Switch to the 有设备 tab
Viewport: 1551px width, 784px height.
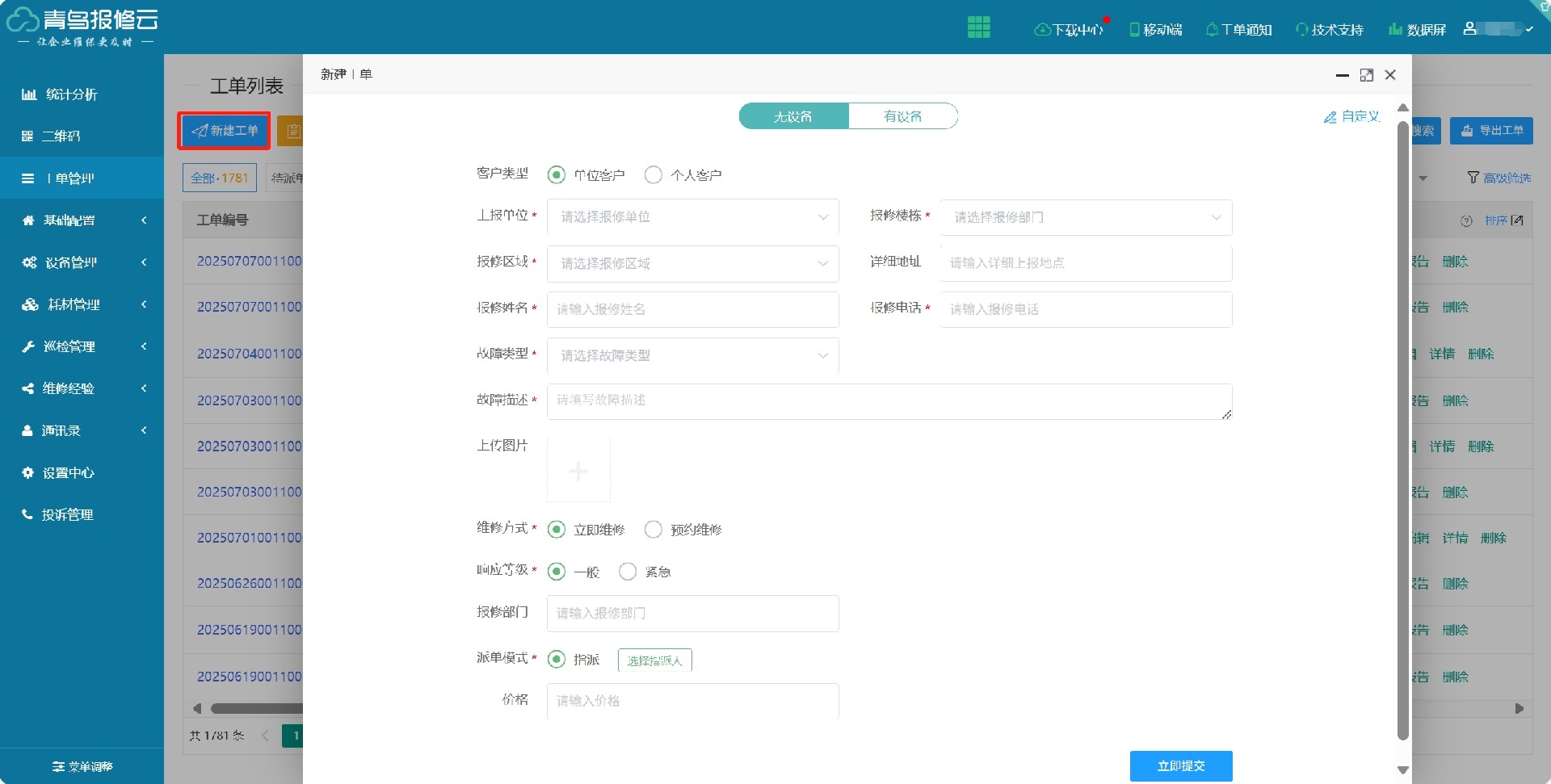click(903, 115)
